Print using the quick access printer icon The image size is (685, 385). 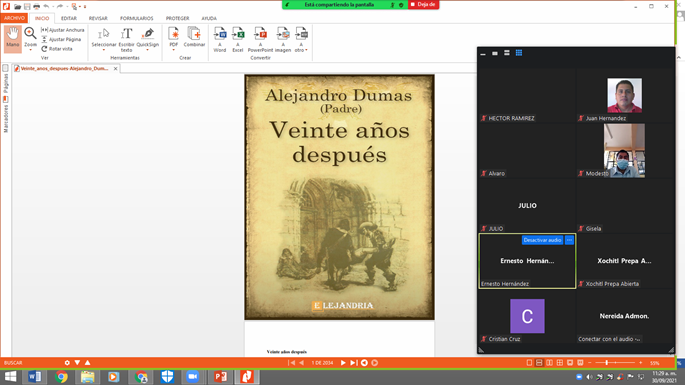pyautogui.click(x=36, y=7)
